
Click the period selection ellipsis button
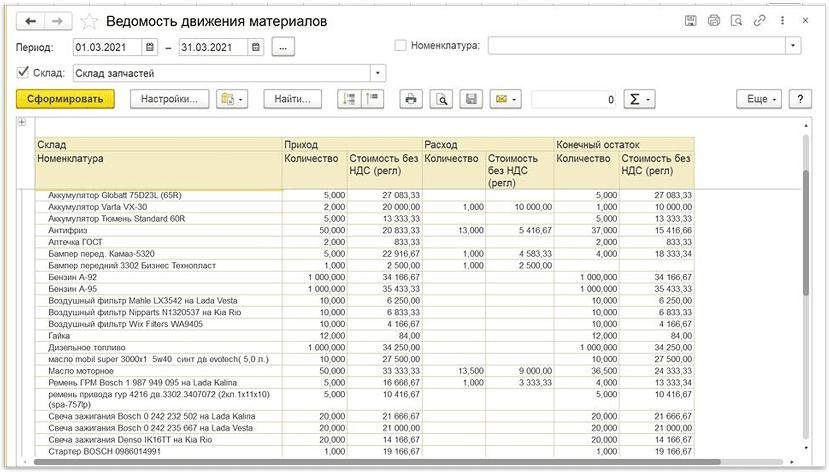pos(283,47)
